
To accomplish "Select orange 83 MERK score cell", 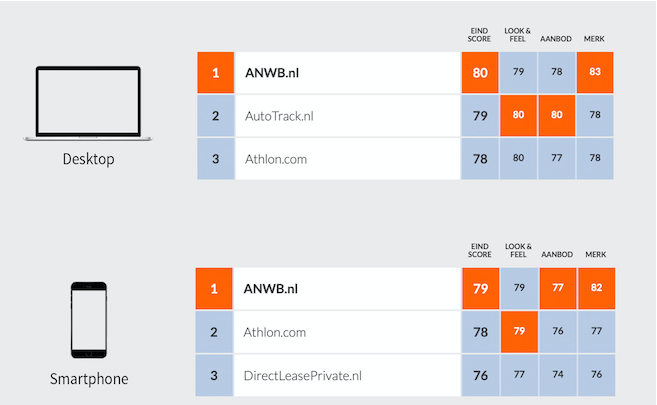I will [x=595, y=72].
